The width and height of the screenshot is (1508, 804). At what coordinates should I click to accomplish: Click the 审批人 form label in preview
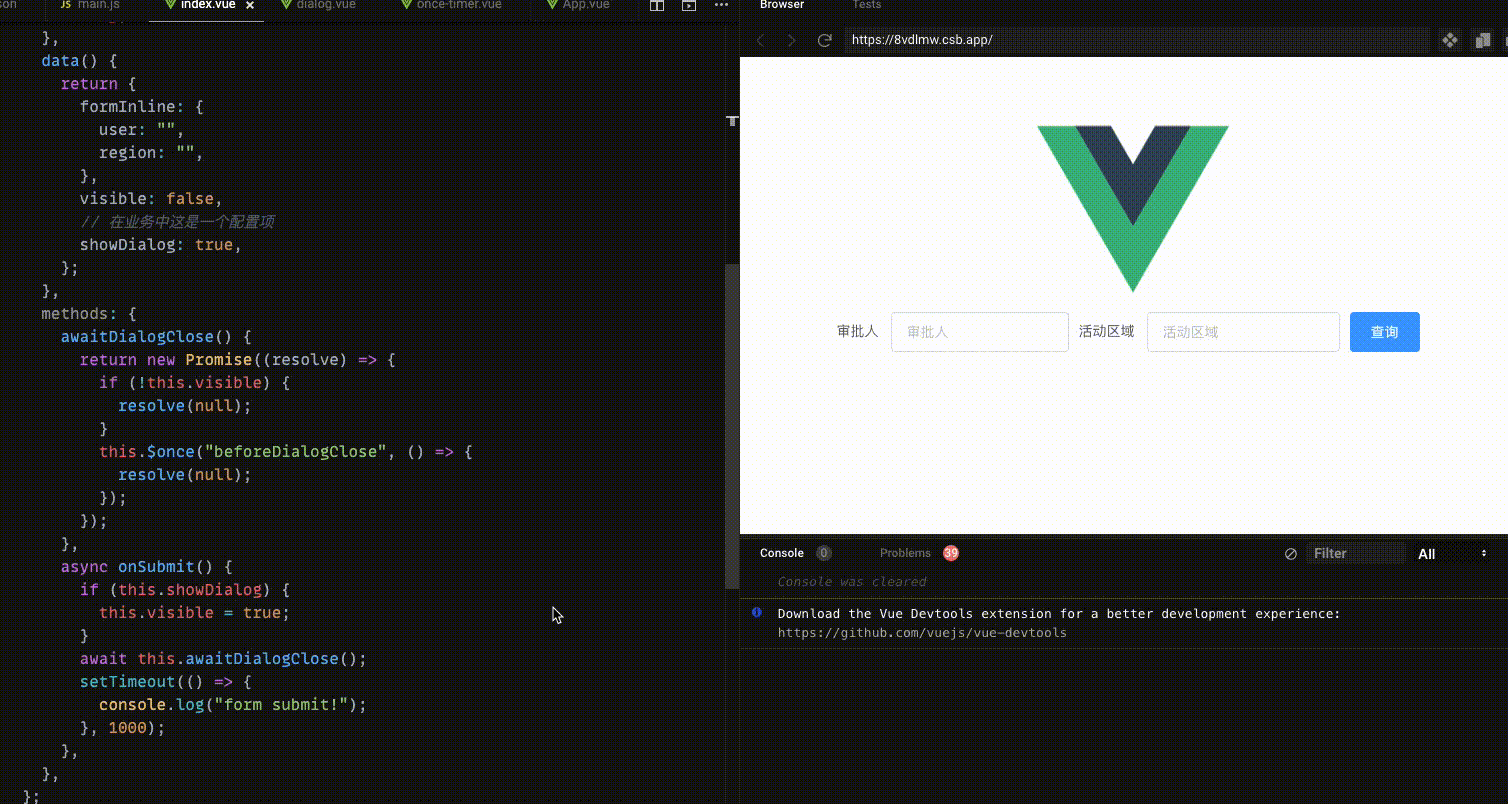coord(857,331)
